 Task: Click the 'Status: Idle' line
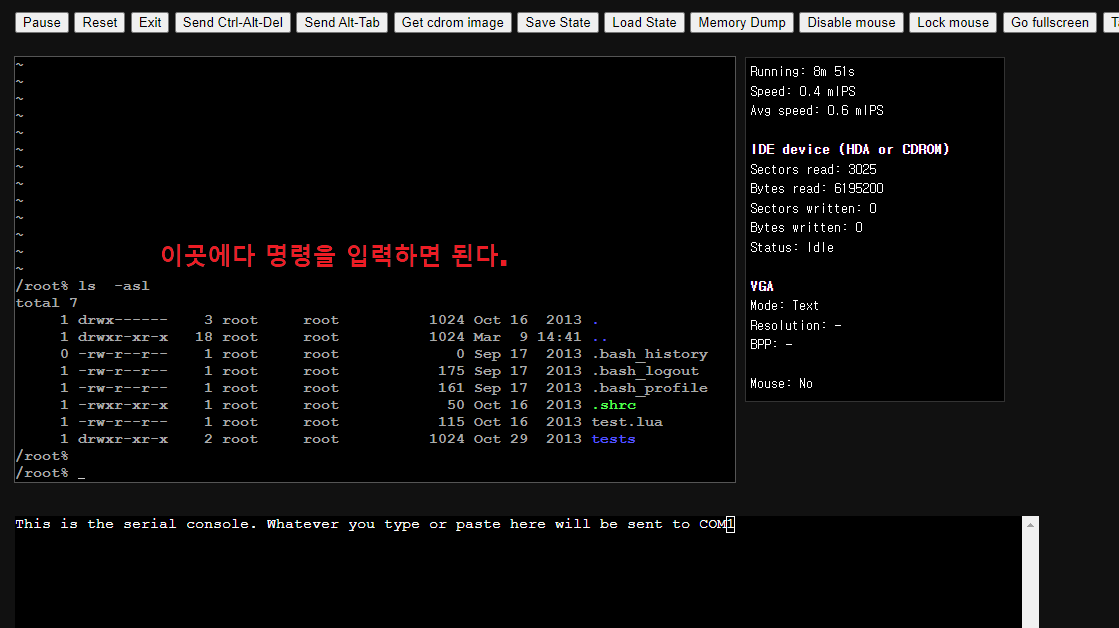(x=791, y=247)
